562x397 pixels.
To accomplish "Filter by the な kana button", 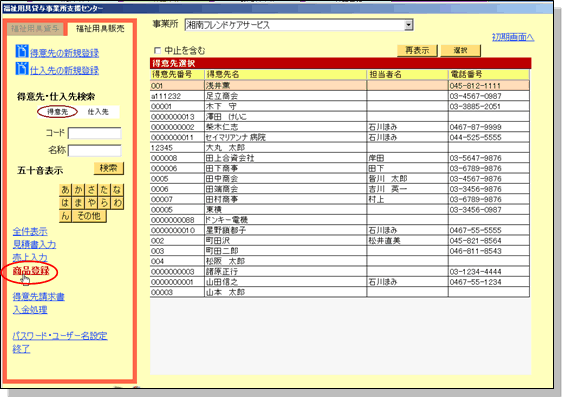I will pos(117,190).
